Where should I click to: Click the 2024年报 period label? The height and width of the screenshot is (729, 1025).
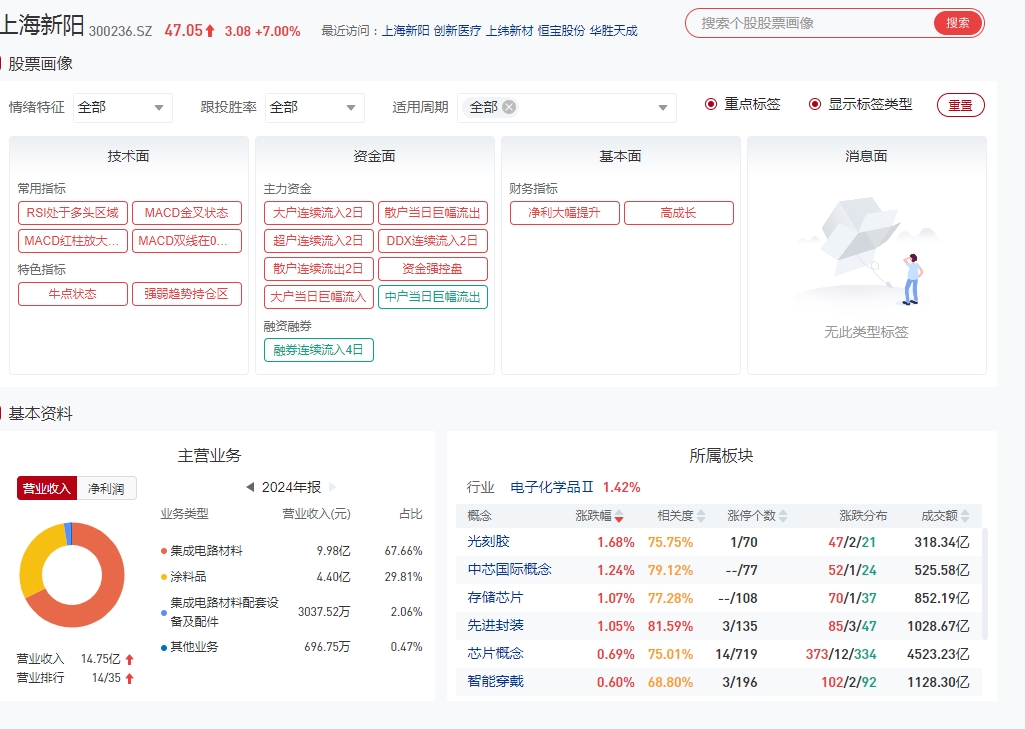tap(292, 488)
